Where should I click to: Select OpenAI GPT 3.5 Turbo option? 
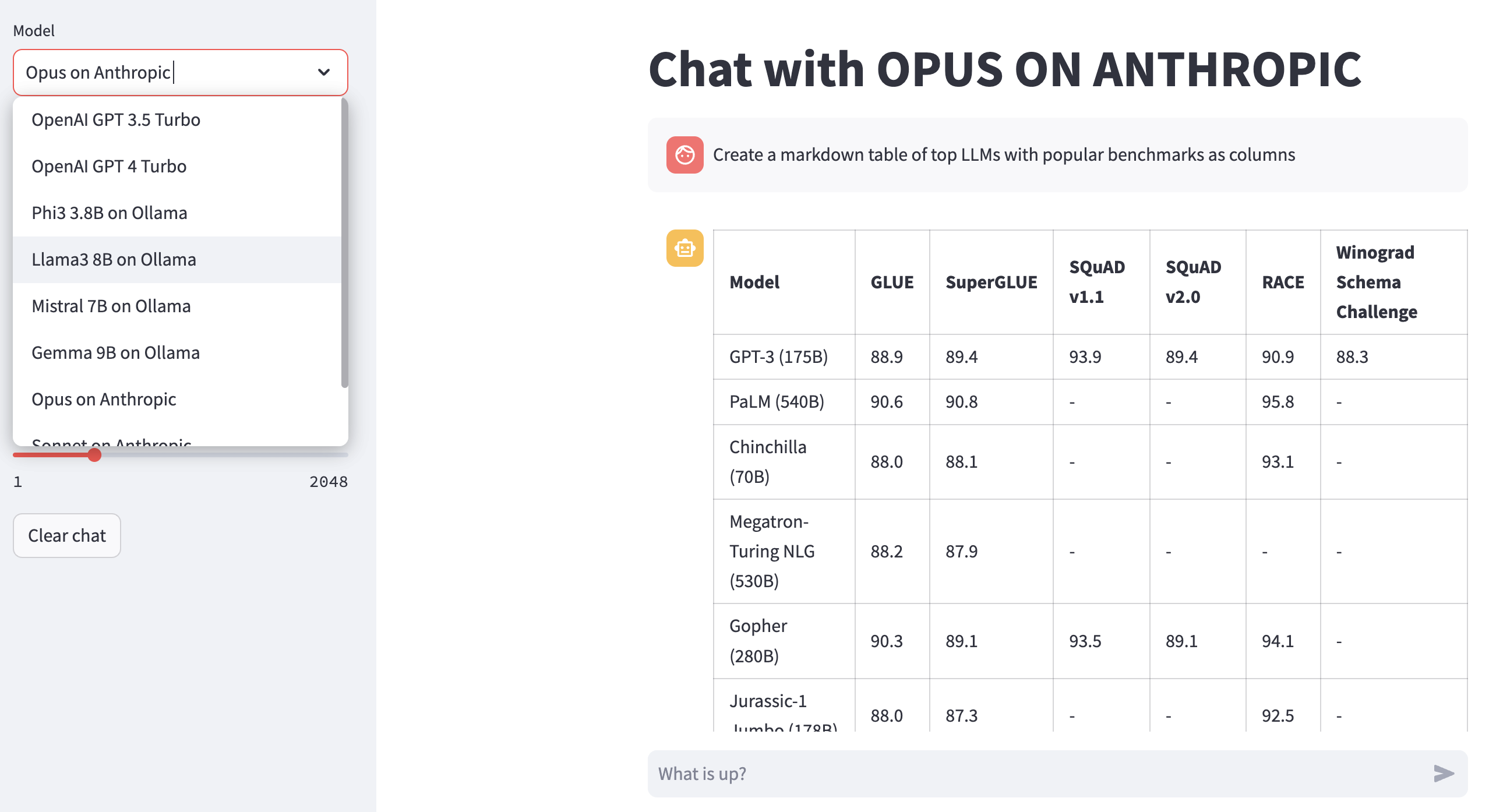[x=116, y=120]
